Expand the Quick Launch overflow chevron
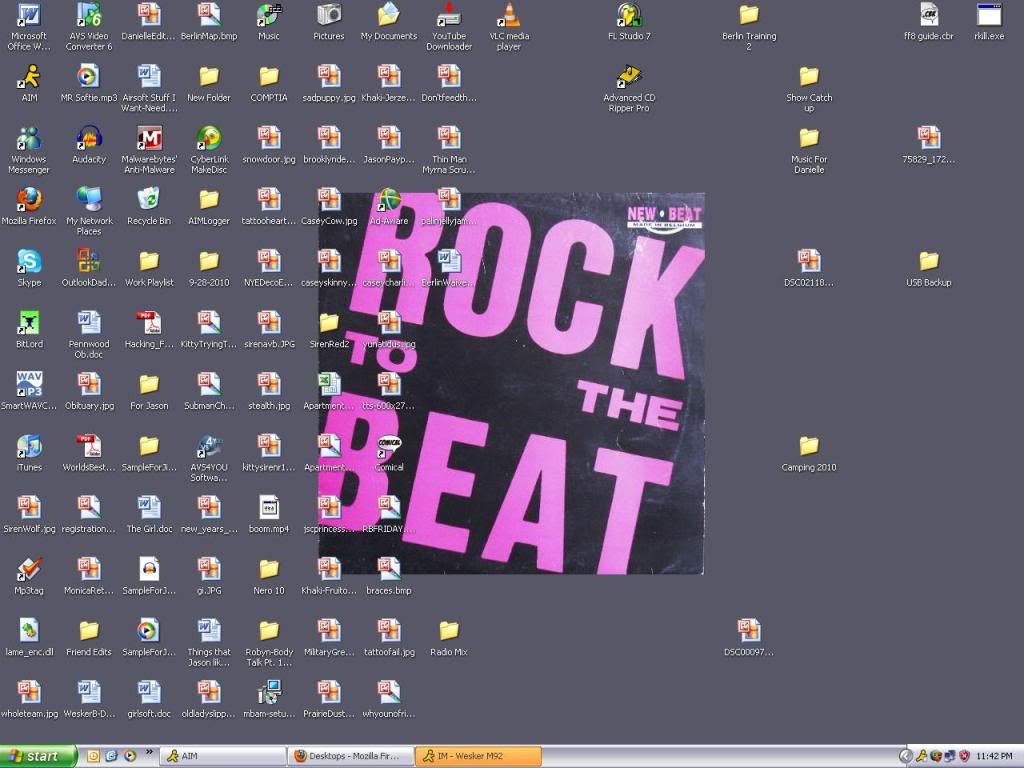Image resolution: width=1024 pixels, height=768 pixels. click(x=149, y=752)
